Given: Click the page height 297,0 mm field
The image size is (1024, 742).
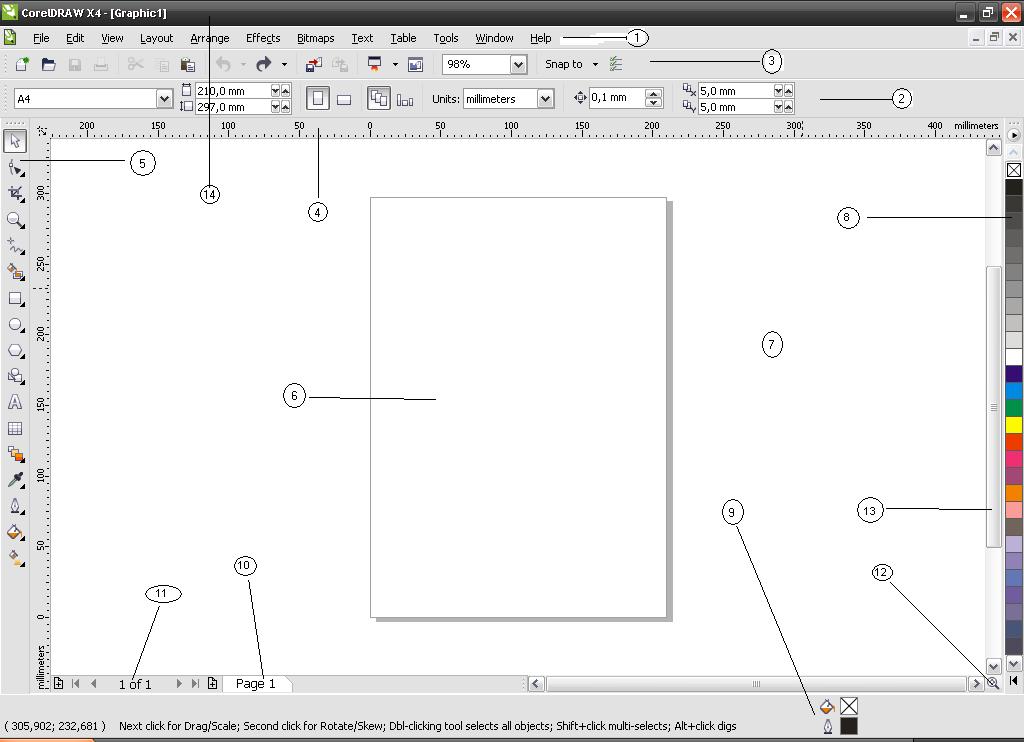Looking at the screenshot, I should [232, 106].
